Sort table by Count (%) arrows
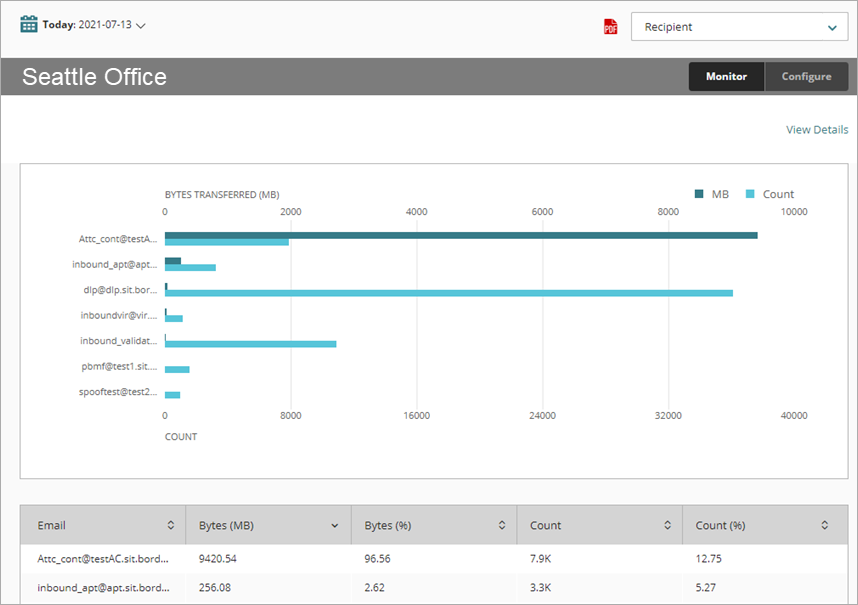 825,525
